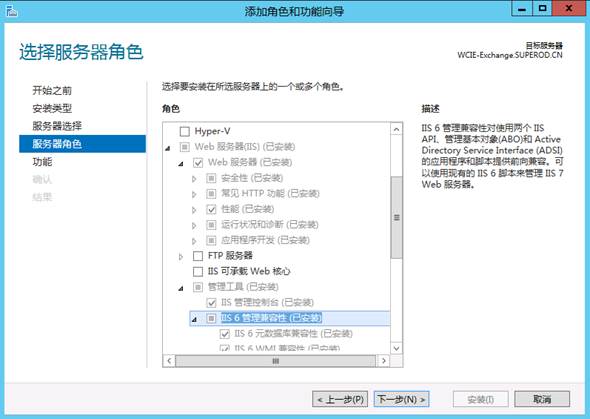The image size is (590, 419).
Task: Go to the 开始之前 step
Action: (52, 90)
